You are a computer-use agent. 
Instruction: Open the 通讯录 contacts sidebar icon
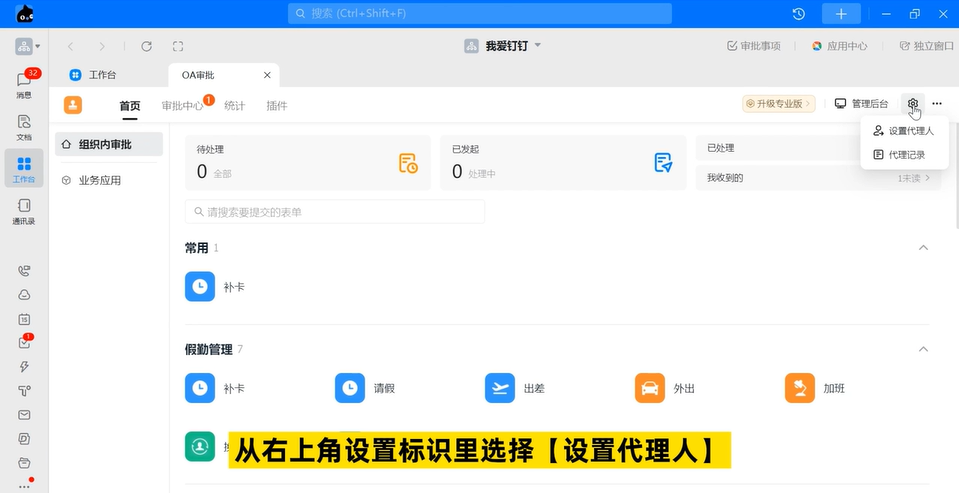(24, 210)
